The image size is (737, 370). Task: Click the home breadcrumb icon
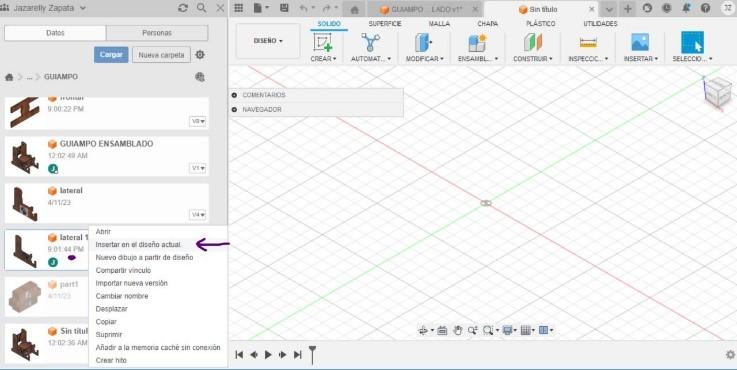point(9,77)
